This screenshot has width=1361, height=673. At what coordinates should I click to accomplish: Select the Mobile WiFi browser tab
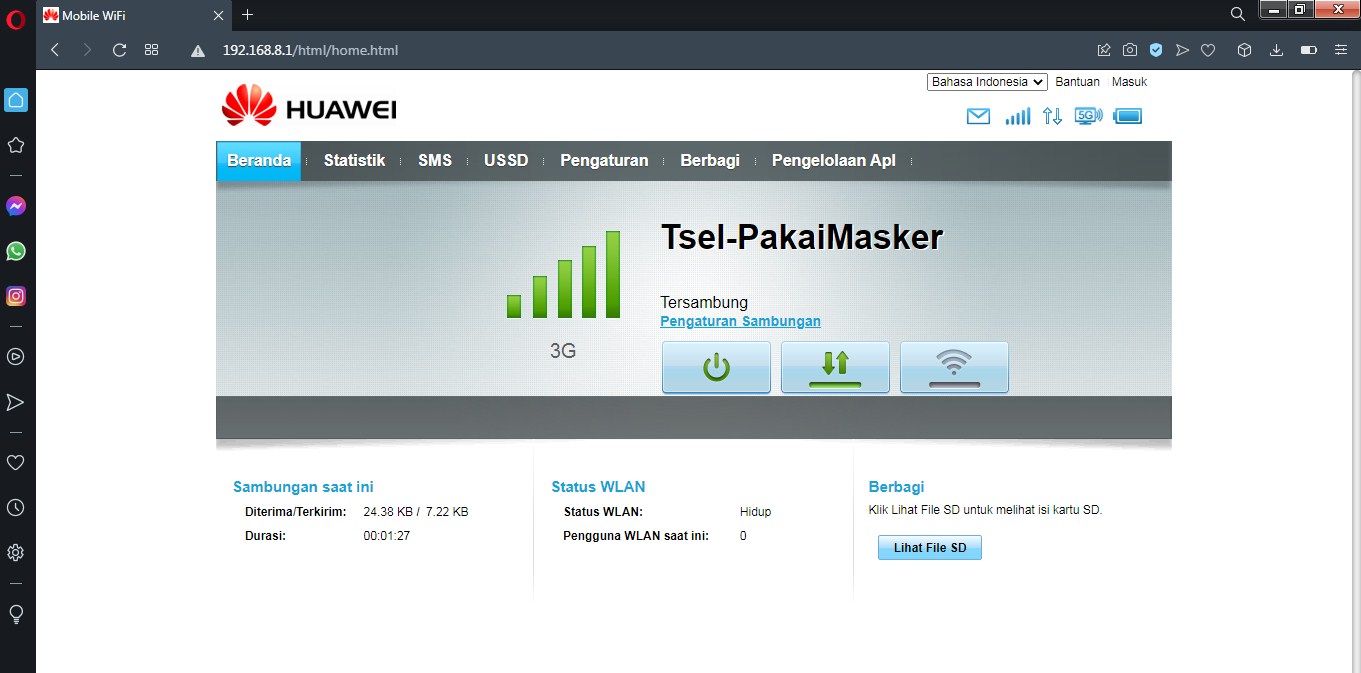pyautogui.click(x=133, y=15)
